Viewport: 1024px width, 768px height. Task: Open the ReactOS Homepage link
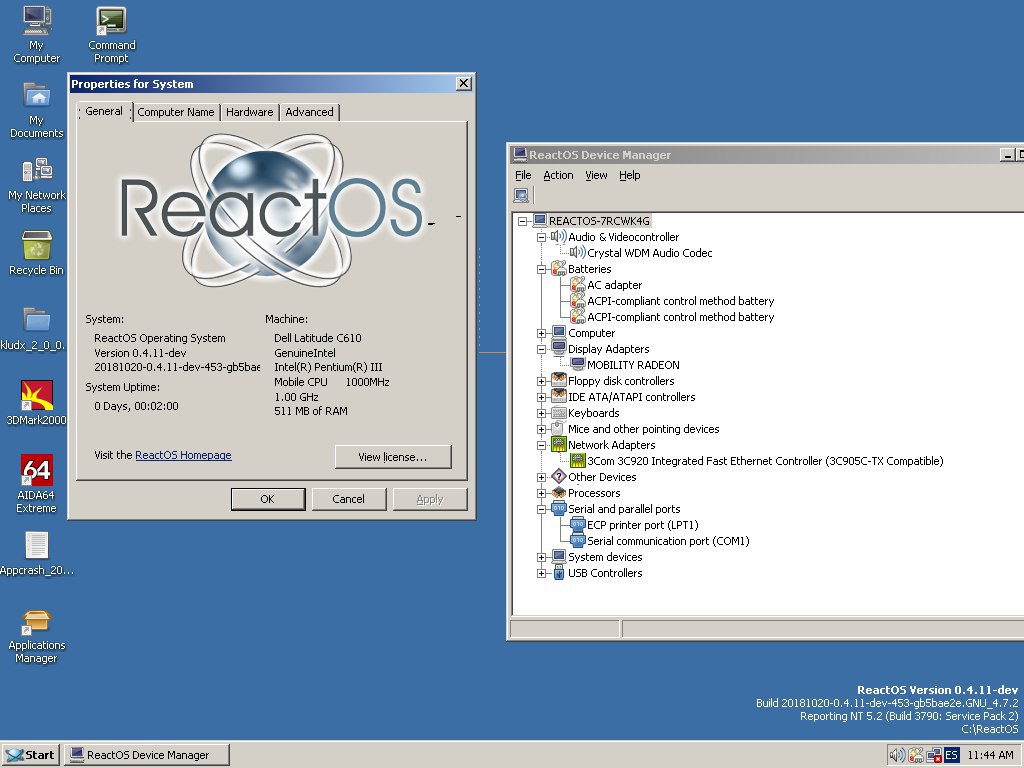183,455
